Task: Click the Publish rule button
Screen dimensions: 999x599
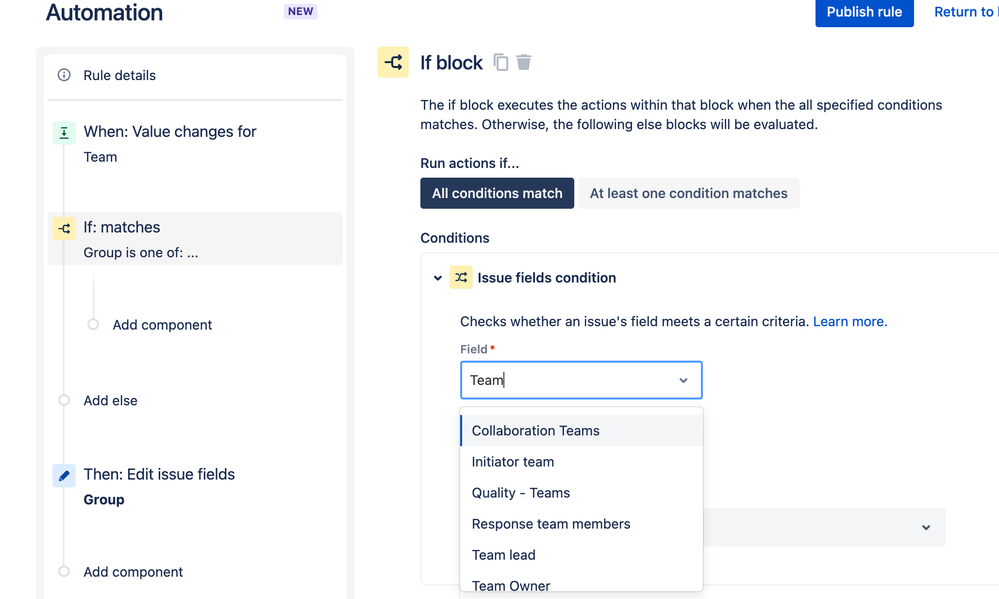Action: click(x=865, y=11)
